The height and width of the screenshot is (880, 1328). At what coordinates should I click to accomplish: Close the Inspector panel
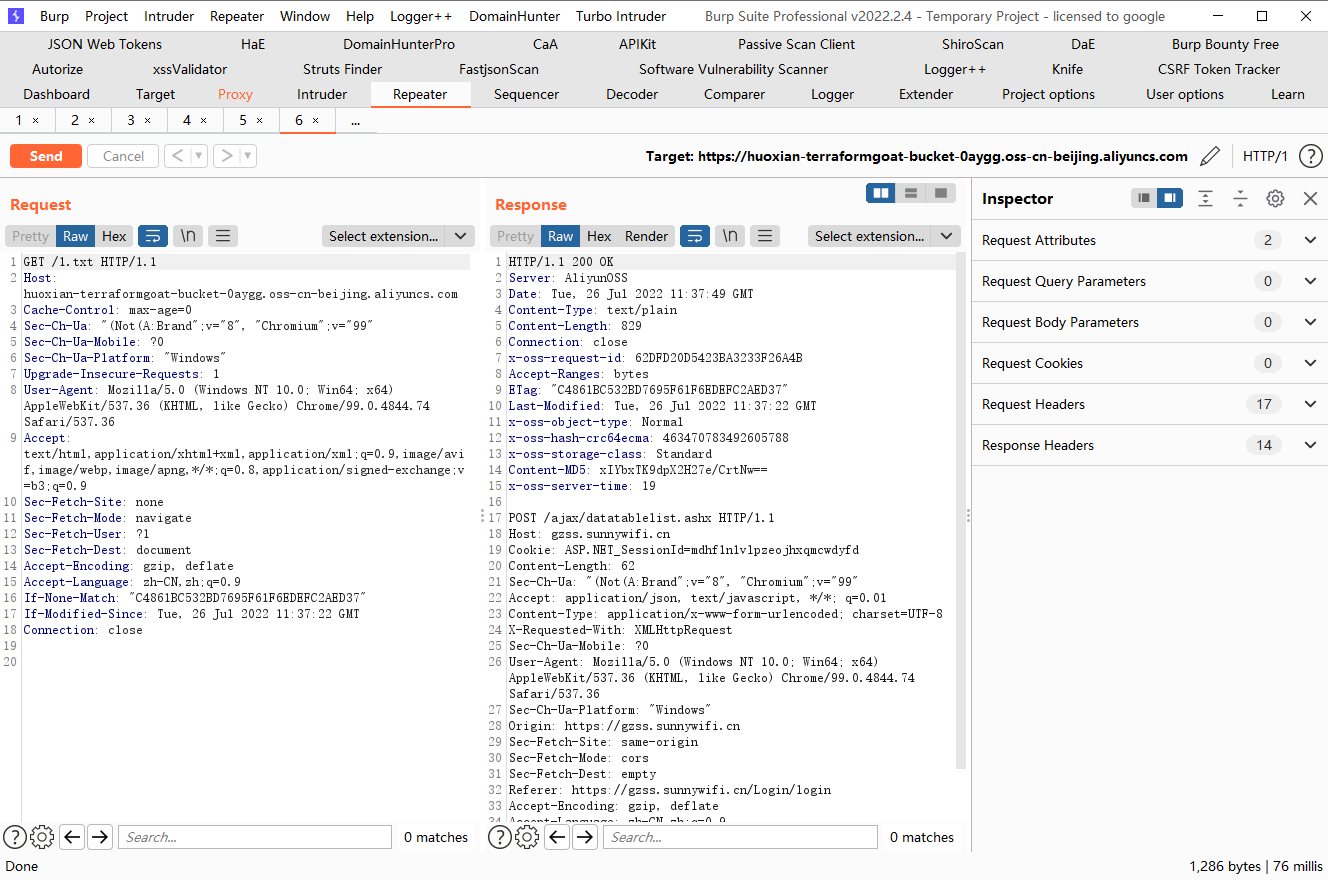coord(1310,198)
